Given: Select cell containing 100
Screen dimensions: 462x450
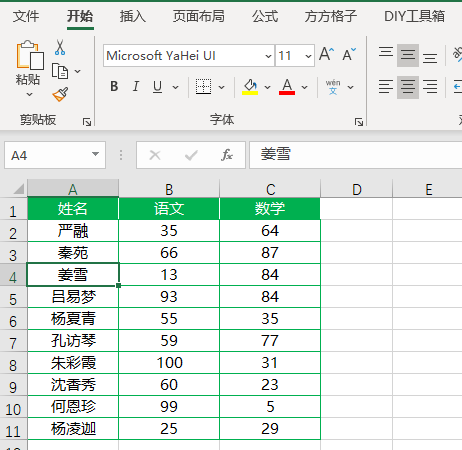Looking at the screenshot, I should (169, 363).
